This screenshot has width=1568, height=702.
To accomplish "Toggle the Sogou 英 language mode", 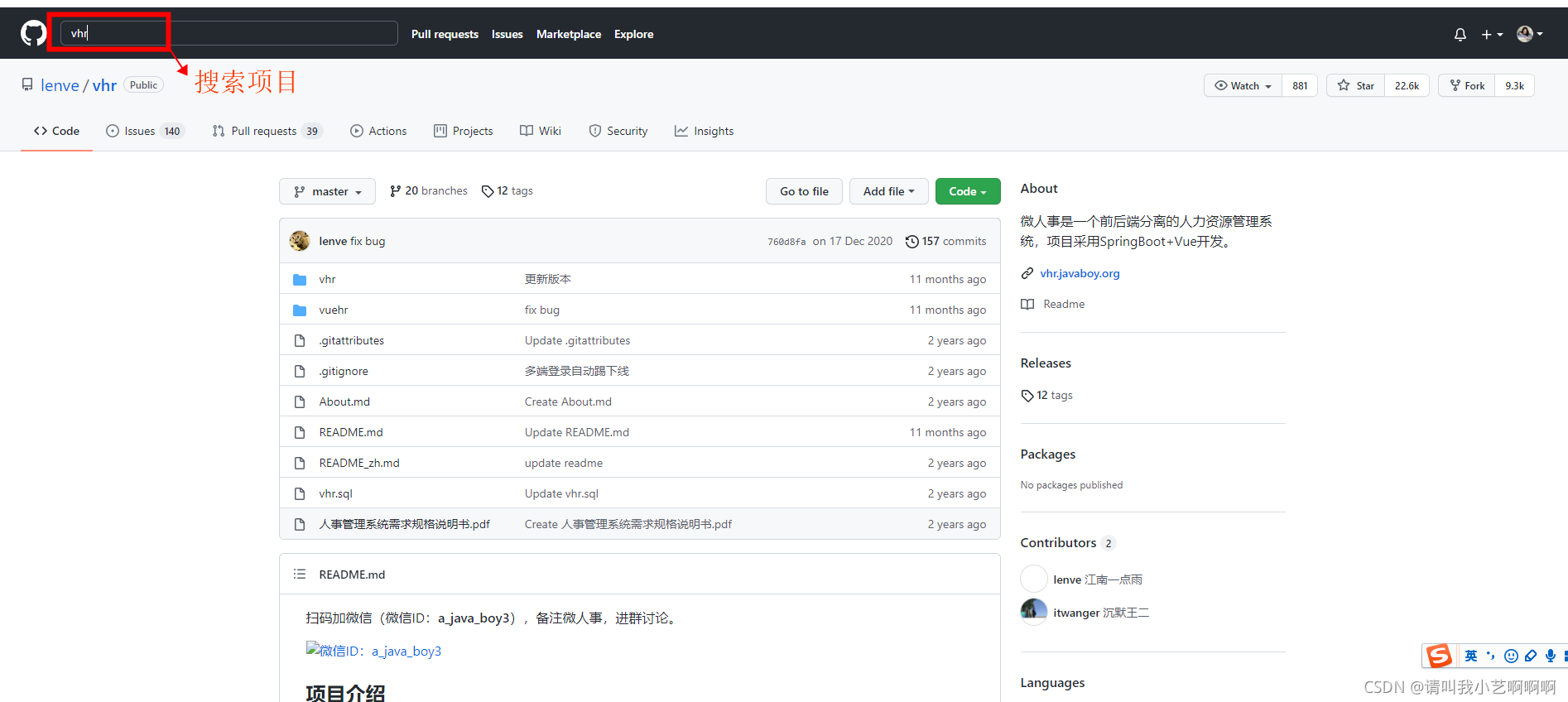I will [x=1471, y=656].
